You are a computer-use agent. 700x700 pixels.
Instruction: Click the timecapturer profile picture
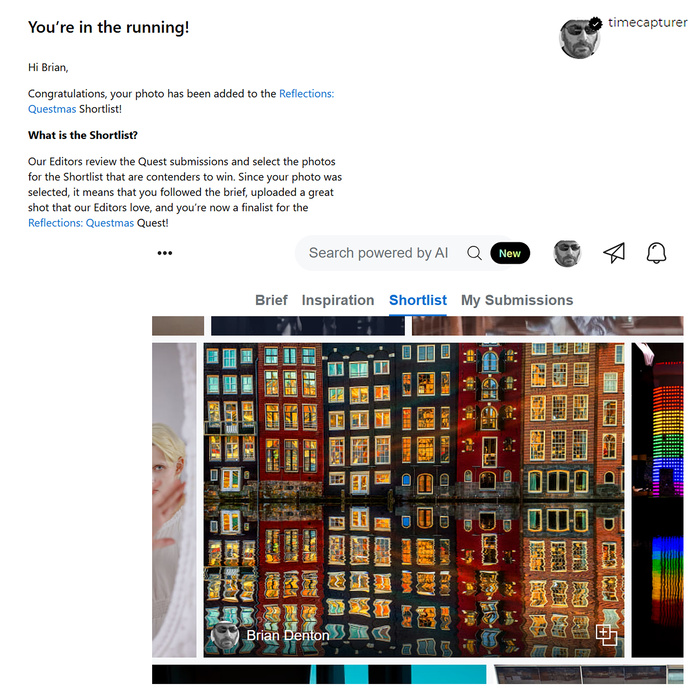[x=579, y=39]
